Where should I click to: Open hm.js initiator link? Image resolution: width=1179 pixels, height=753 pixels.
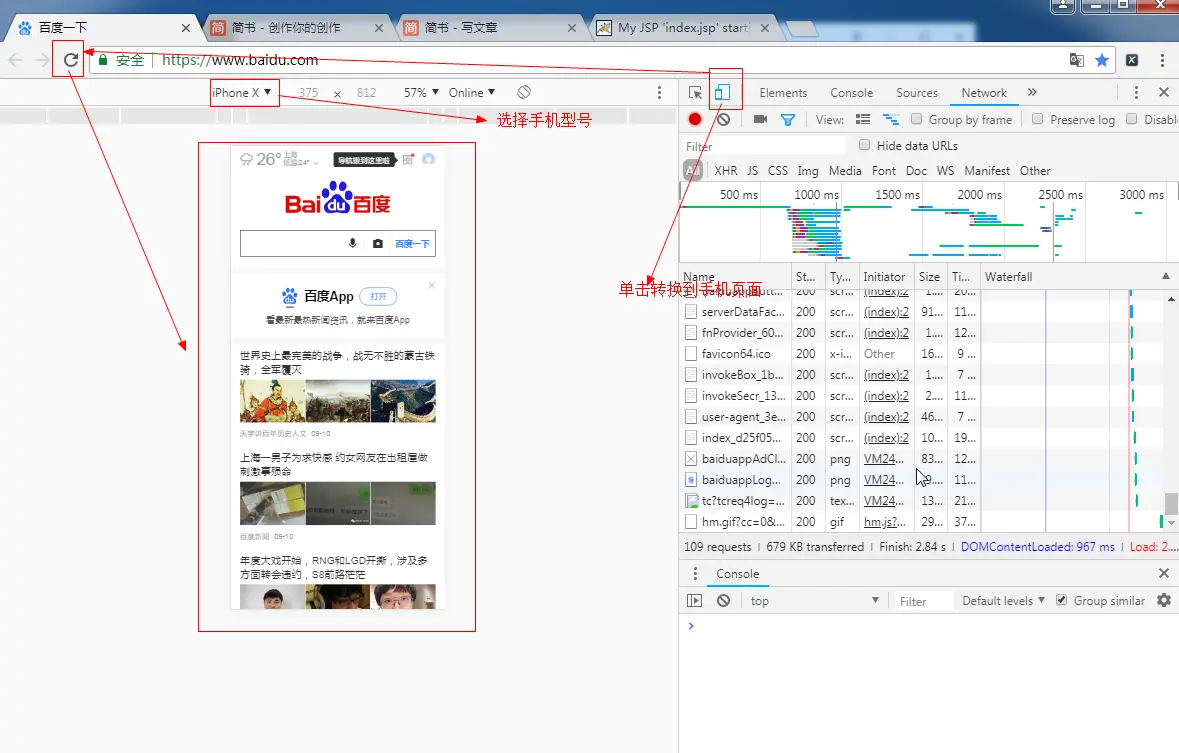click(x=885, y=521)
